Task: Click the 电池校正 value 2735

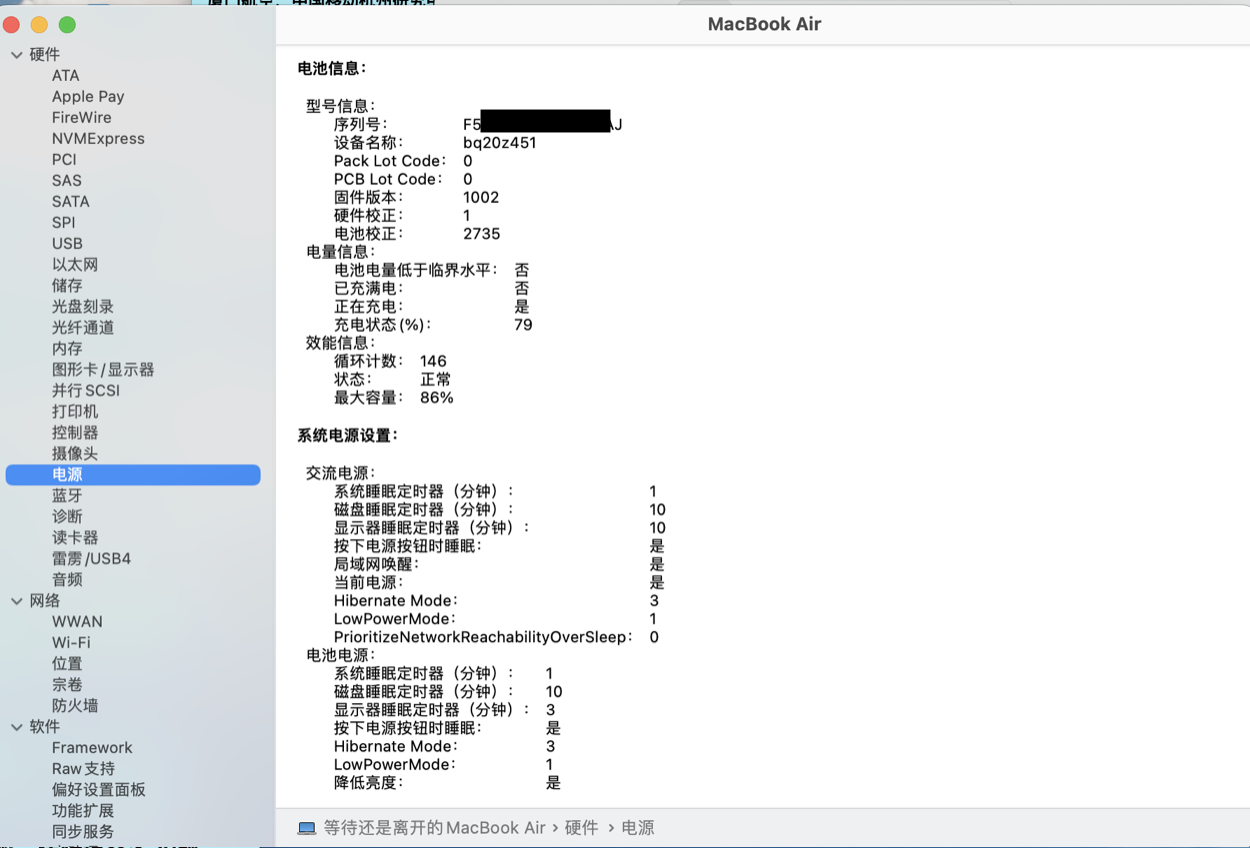Action: coord(482,234)
